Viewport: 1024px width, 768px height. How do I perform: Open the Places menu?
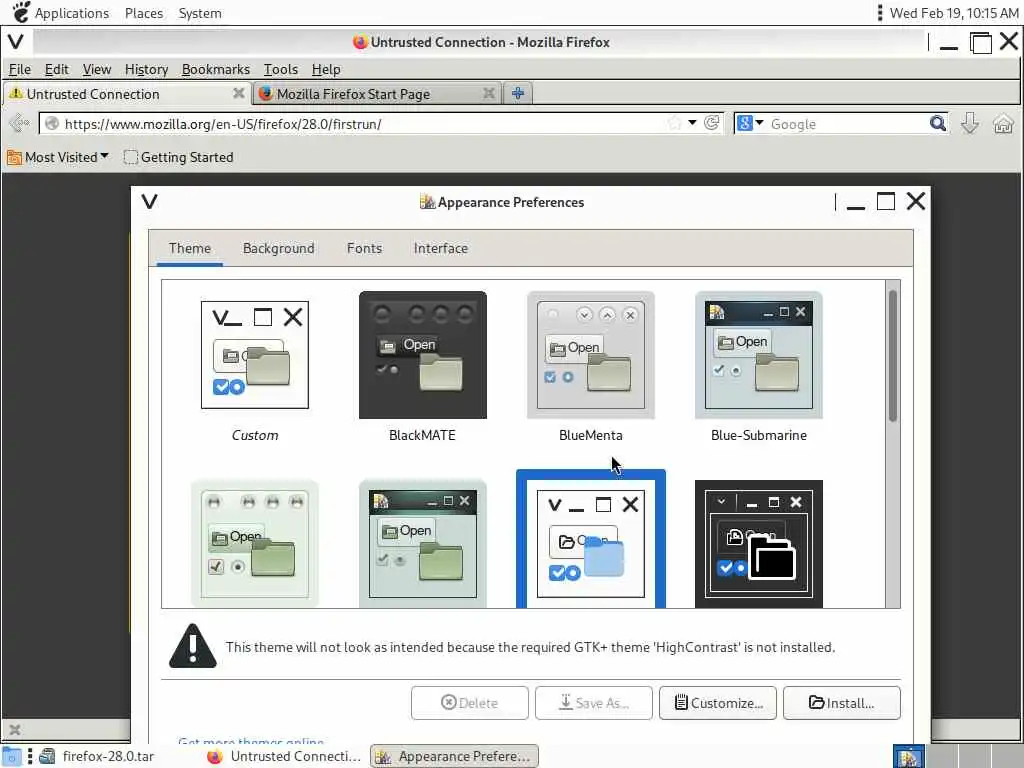coord(144,13)
